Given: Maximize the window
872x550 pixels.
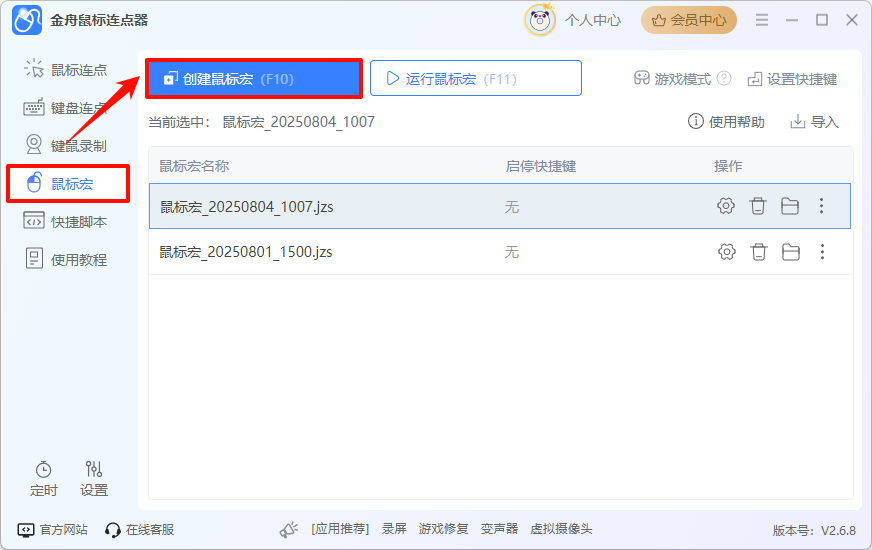Looking at the screenshot, I should click(822, 21).
